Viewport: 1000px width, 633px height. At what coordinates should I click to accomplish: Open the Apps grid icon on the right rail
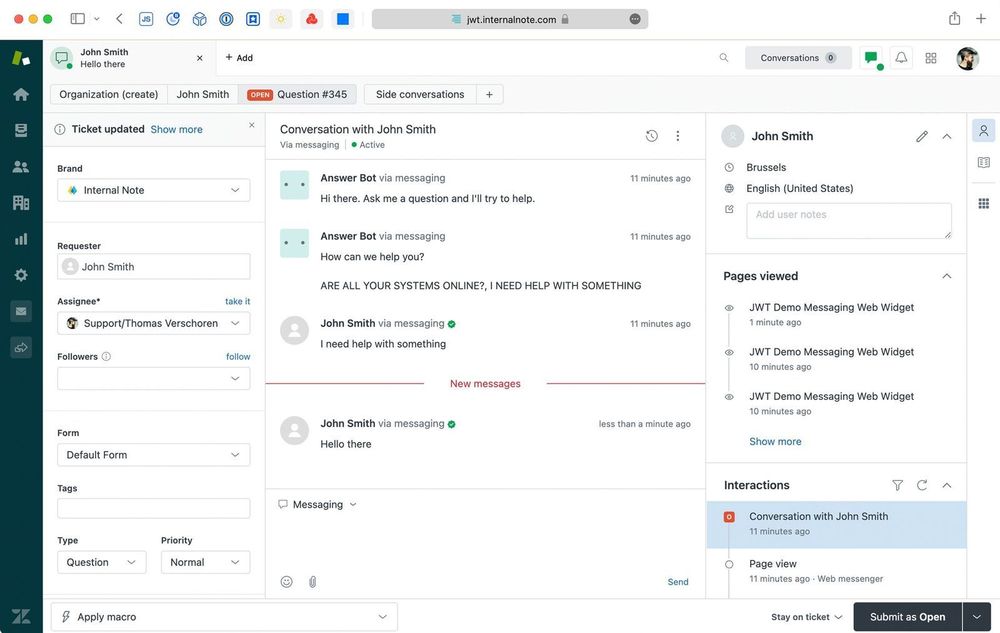(x=983, y=202)
